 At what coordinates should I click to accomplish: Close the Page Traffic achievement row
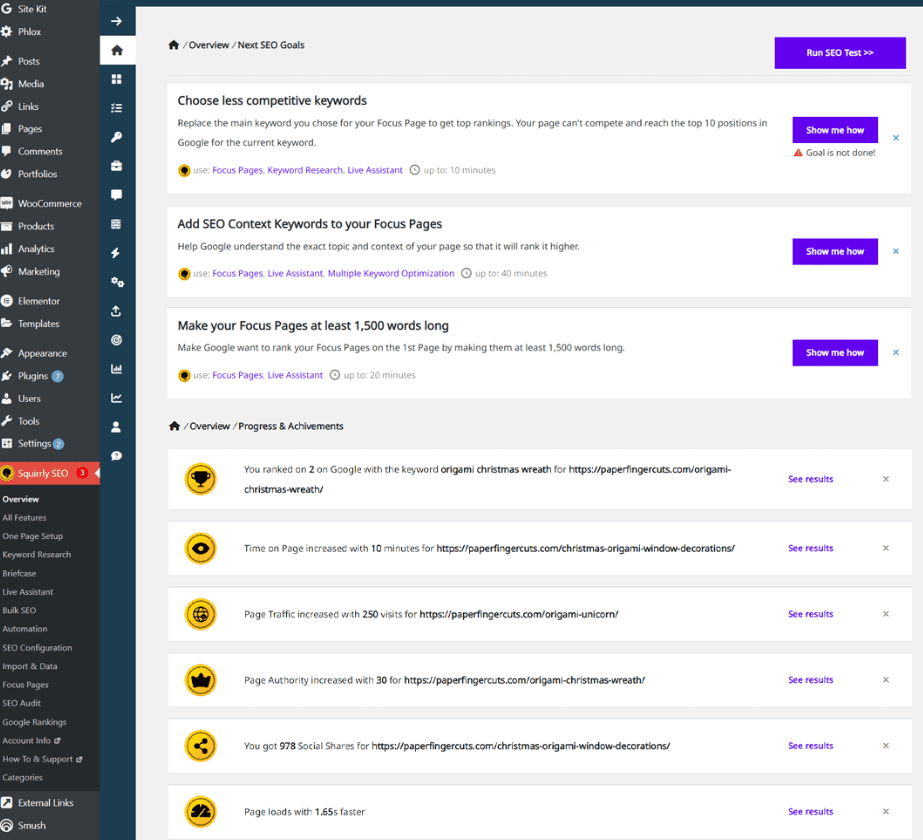pyautogui.click(x=886, y=614)
